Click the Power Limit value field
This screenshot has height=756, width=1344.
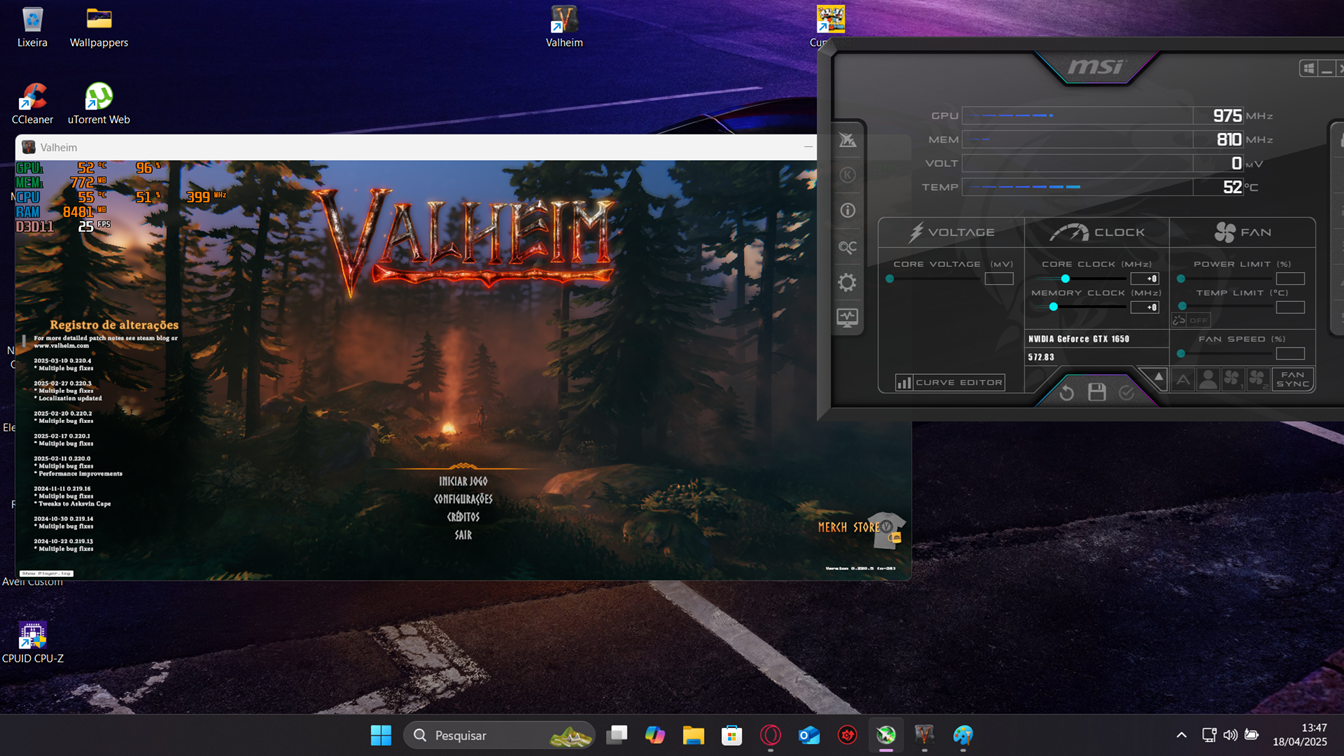[x=1290, y=279]
